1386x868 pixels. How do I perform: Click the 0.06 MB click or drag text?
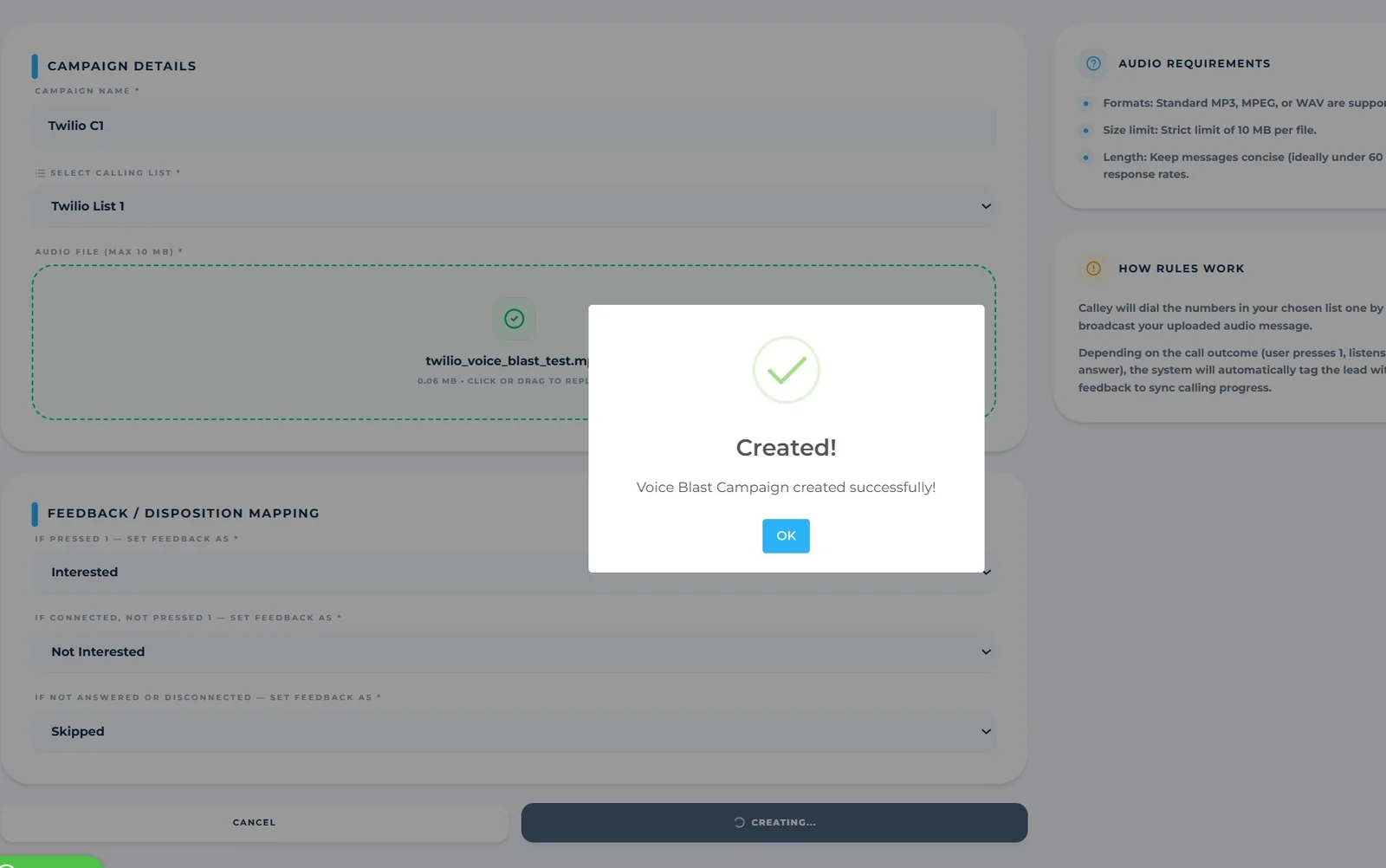[503, 381]
